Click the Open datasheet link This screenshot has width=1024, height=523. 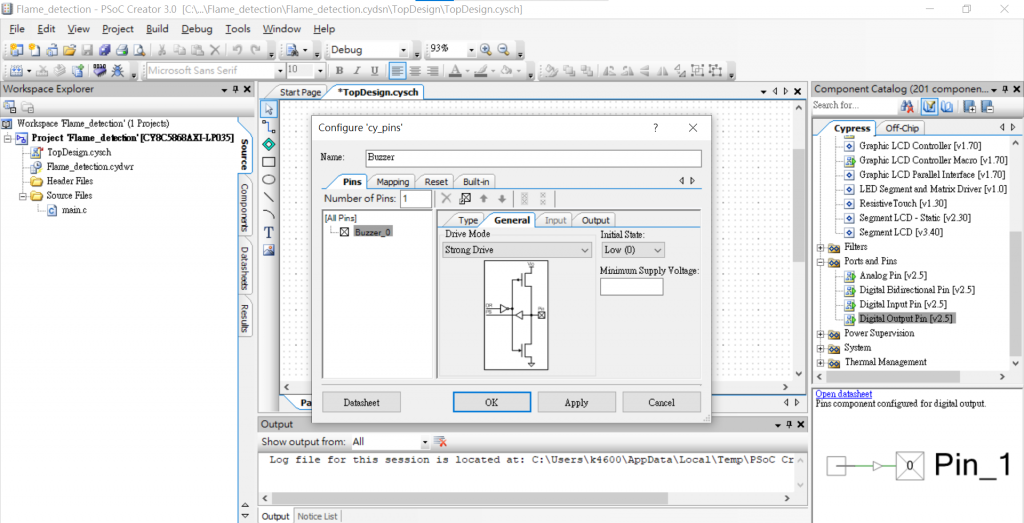pos(843,394)
